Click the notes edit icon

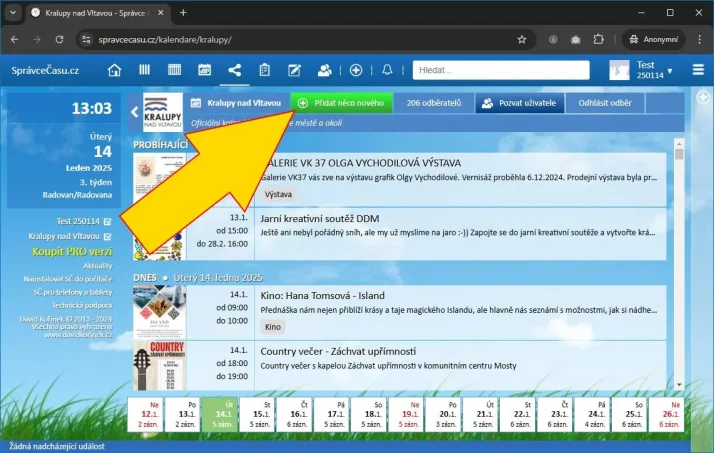click(x=294, y=70)
